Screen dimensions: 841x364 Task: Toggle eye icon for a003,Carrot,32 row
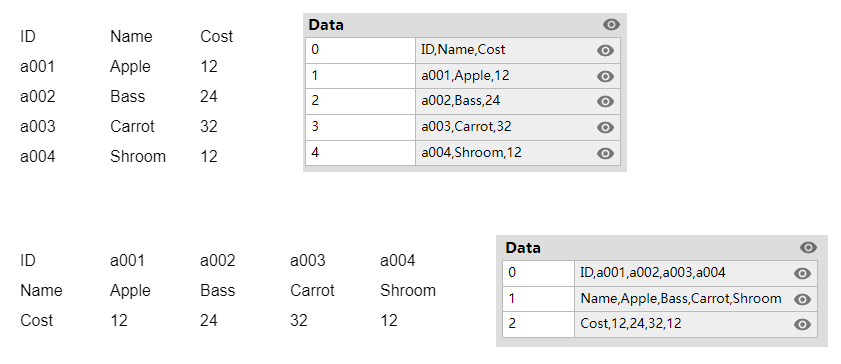(x=605, y=127)
